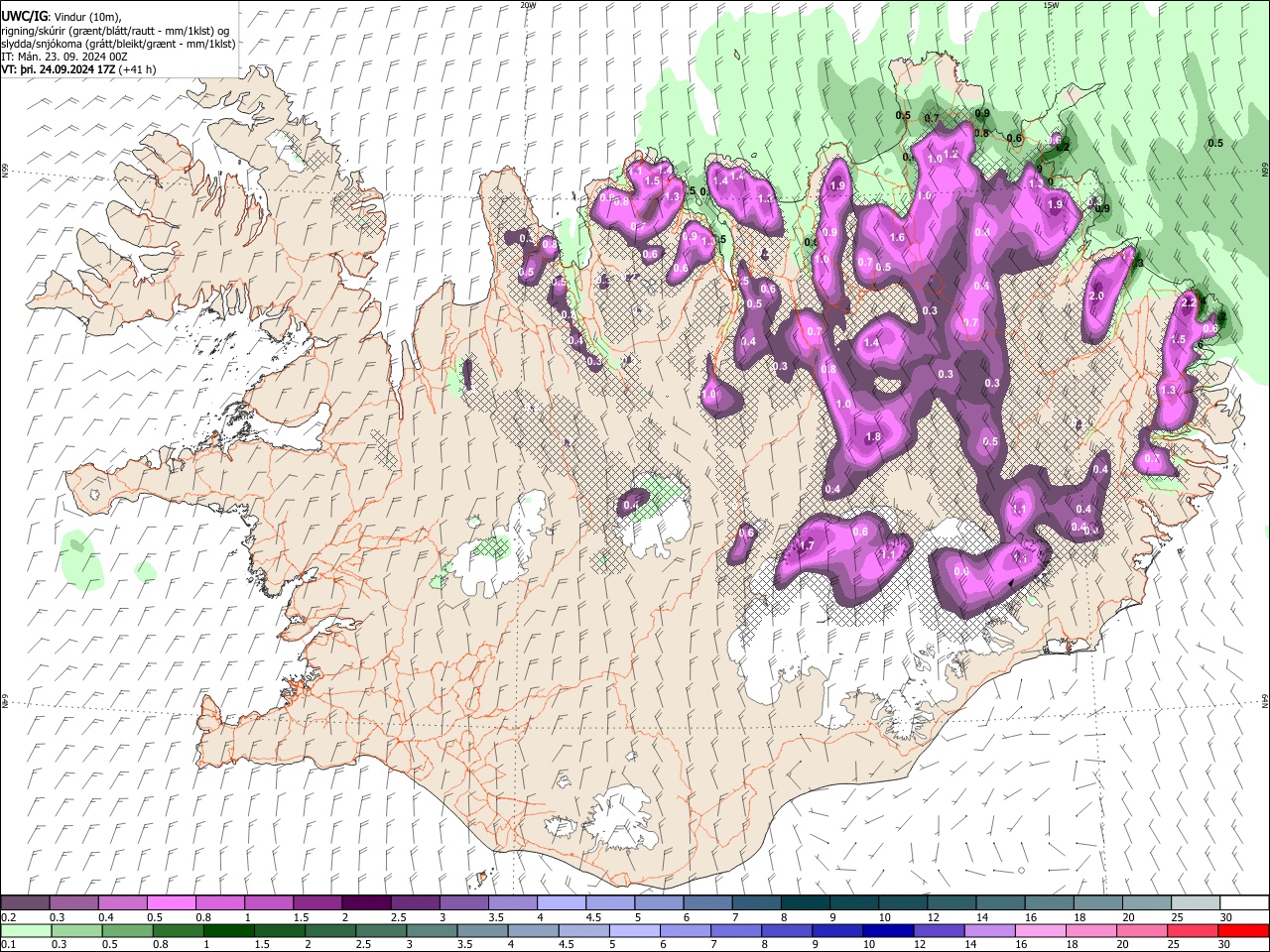
Task: Select top-row lavender swatch between 4 and 4.5
Action: [x=562, y=903]
